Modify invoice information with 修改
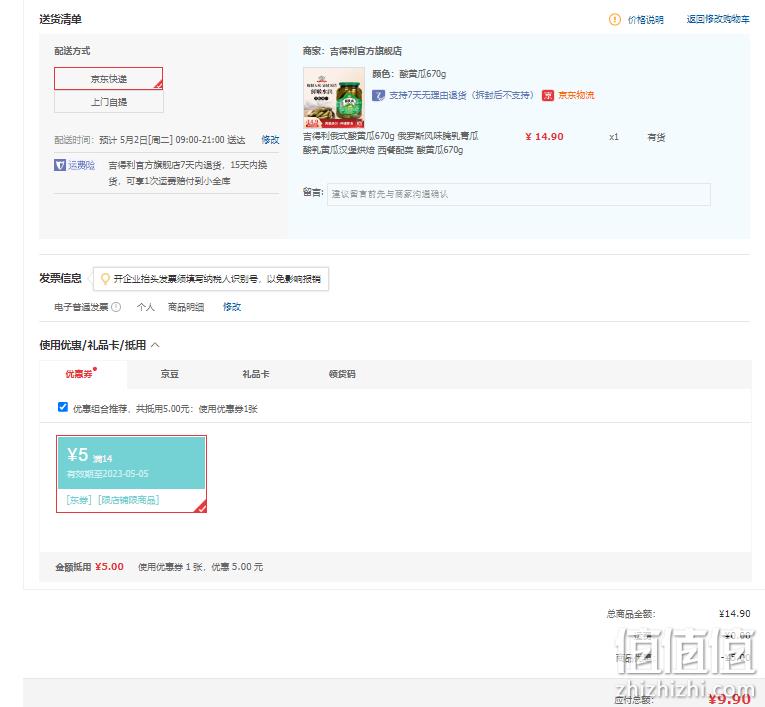This screenshot has height=707, width=765. 232,306
